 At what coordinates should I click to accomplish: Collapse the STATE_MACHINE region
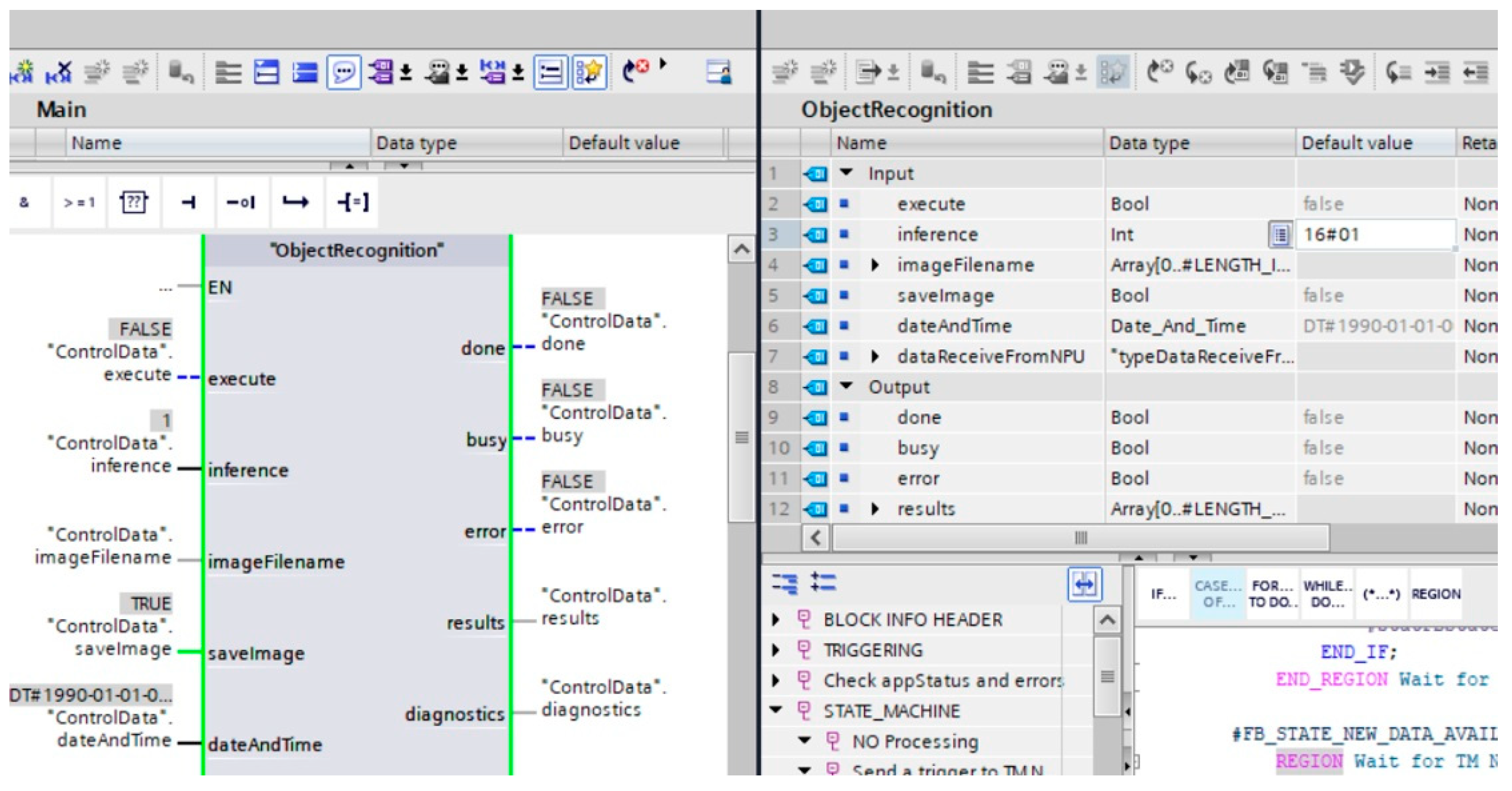click(x=776, y=711)
